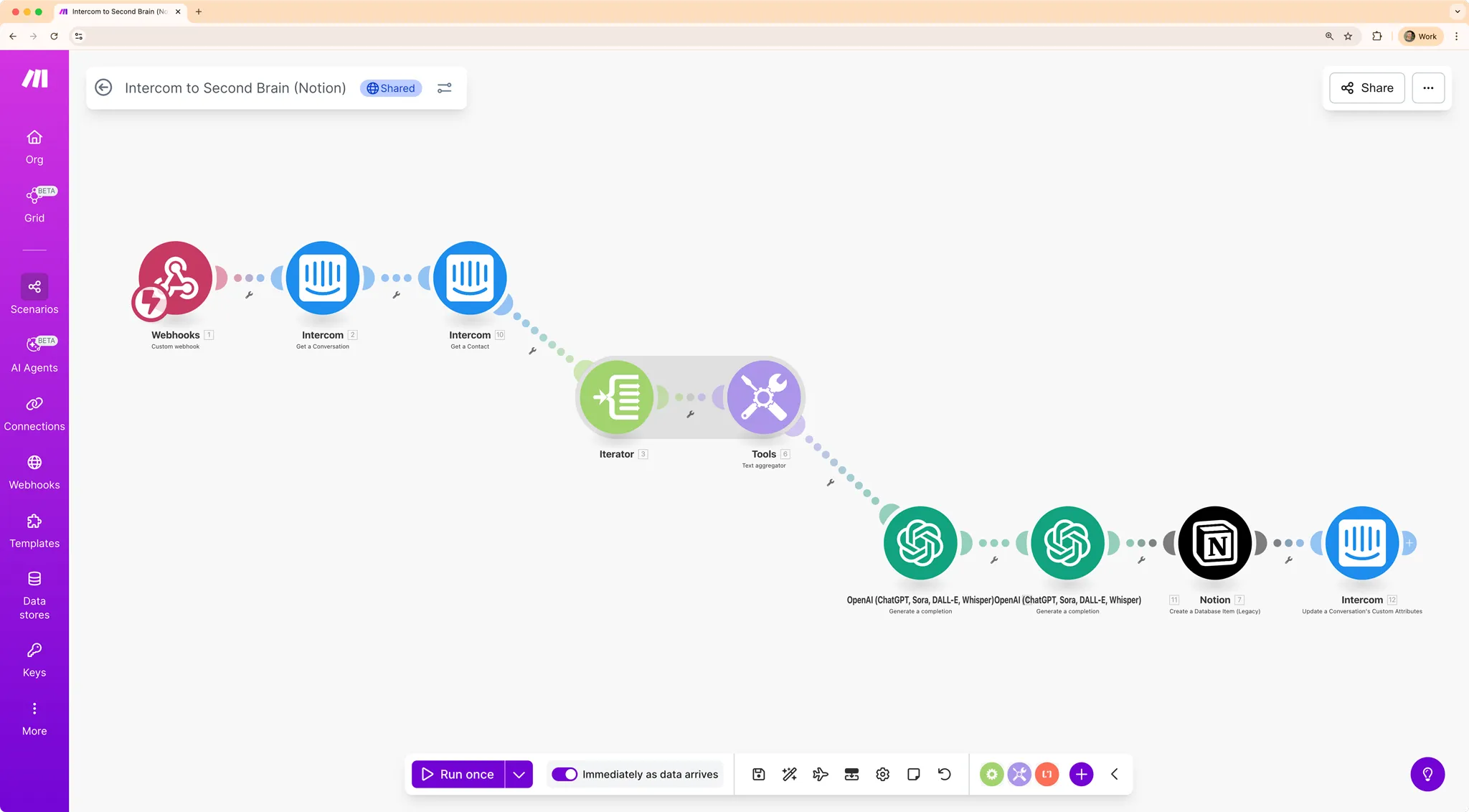The height and width of the screenshot is (812, 1469).
Task: Click the Share button
Action: click(1366, 88)
